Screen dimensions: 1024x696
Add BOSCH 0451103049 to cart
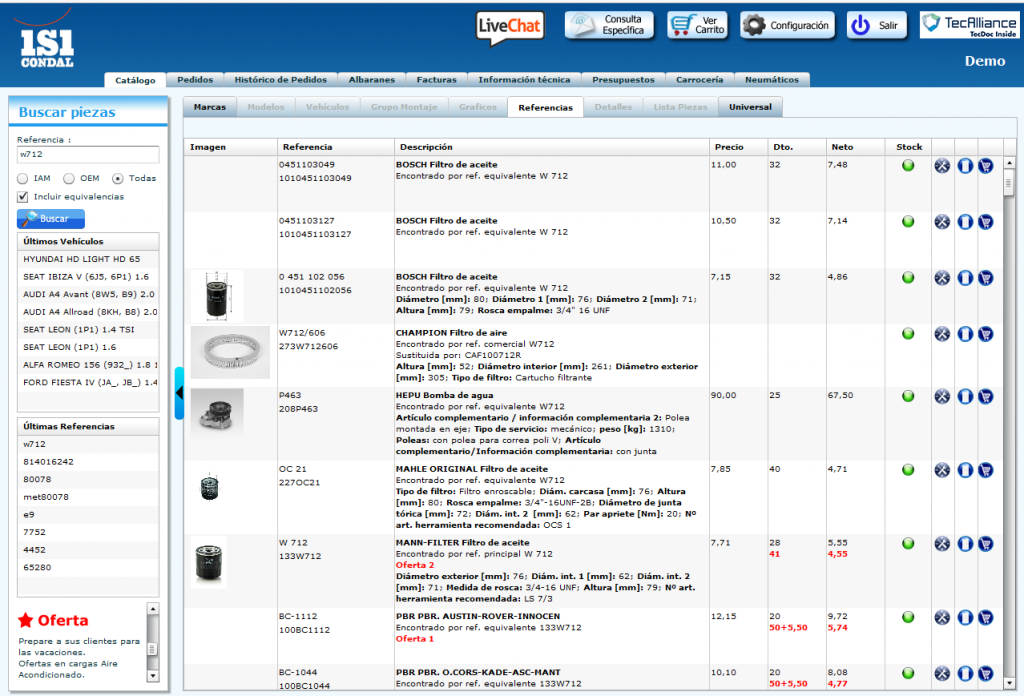985,166
